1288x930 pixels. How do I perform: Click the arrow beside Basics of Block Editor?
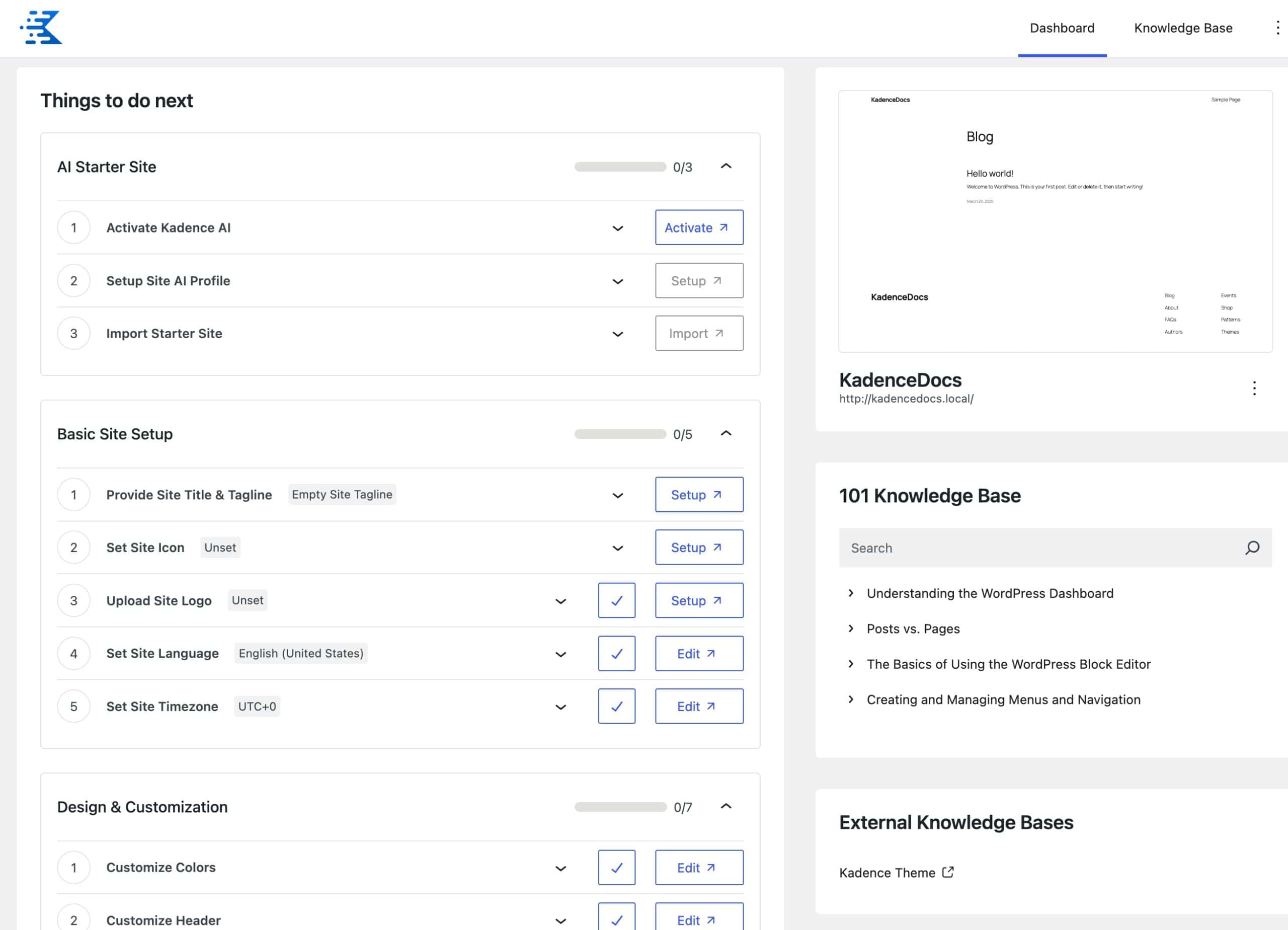point(851,664)
